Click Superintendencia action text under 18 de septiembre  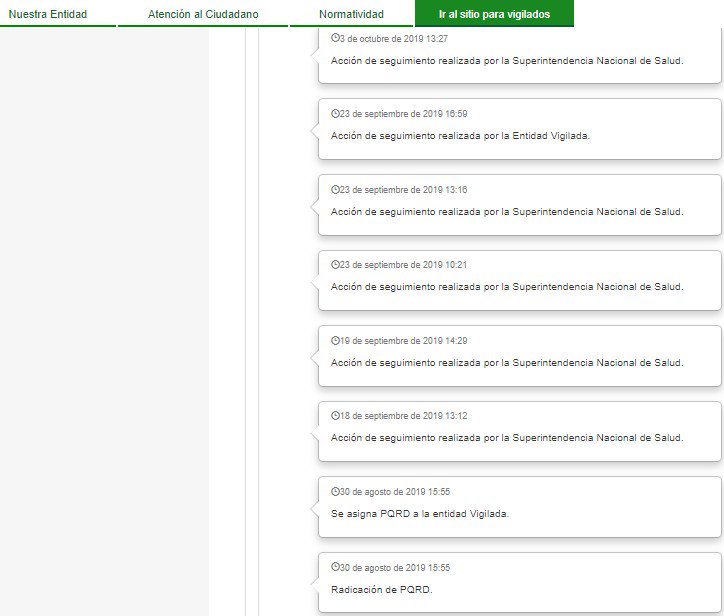tap(507, 438)
